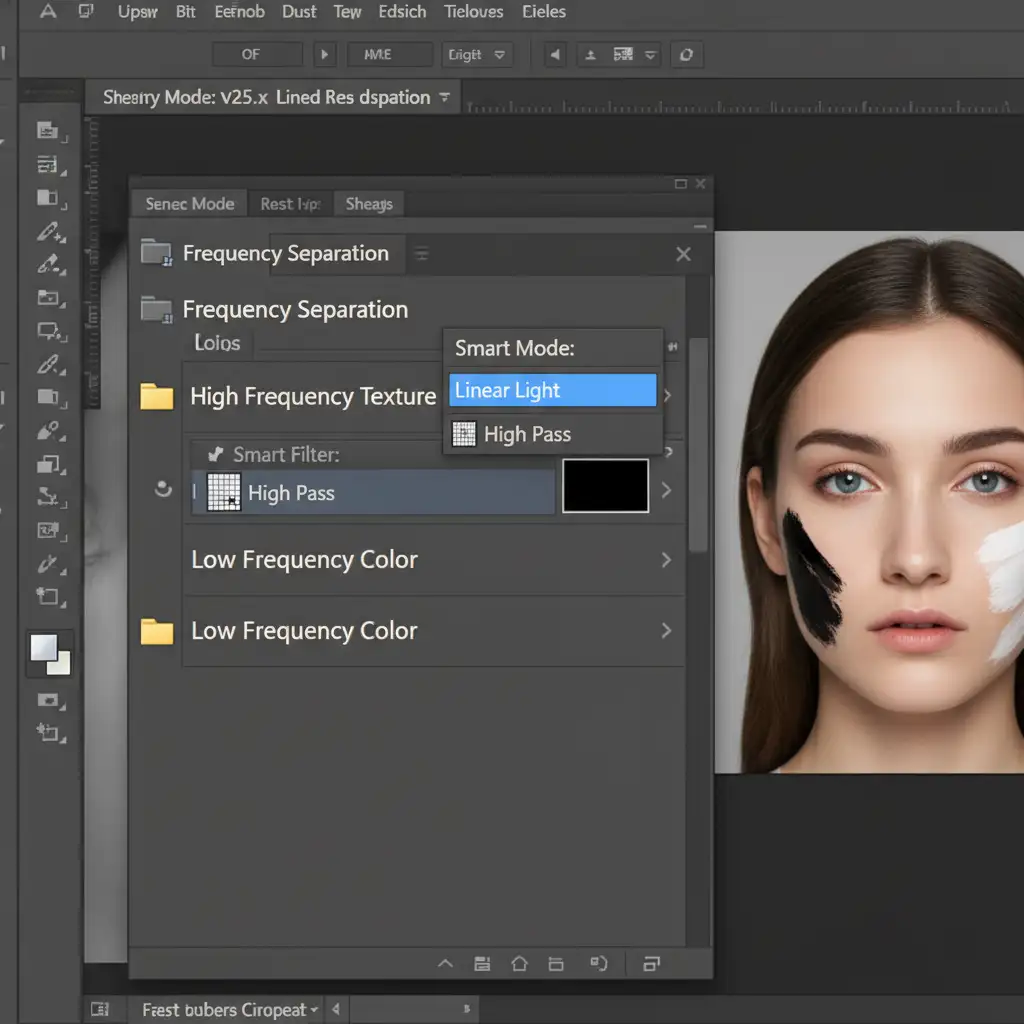Screen dimensions: 1024x1024
Task: Click the black mask thumbnail beside High Pass
Action: click(605, 486)
